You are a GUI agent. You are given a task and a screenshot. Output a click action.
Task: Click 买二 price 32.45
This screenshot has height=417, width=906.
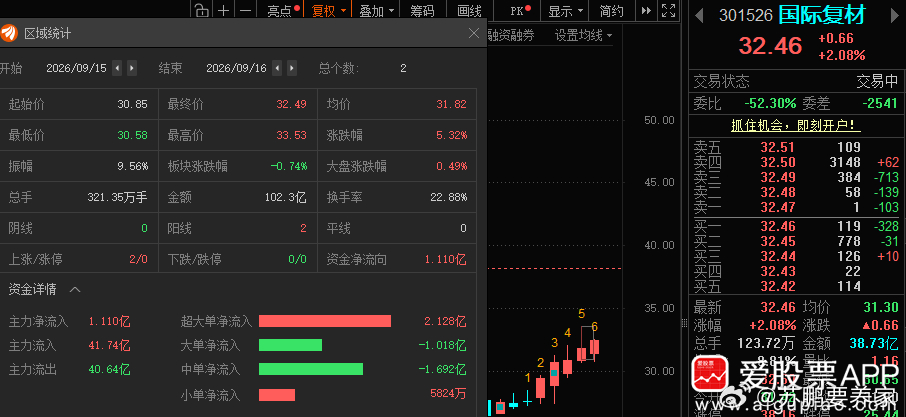pyautogui.click(x=778, y=241)
